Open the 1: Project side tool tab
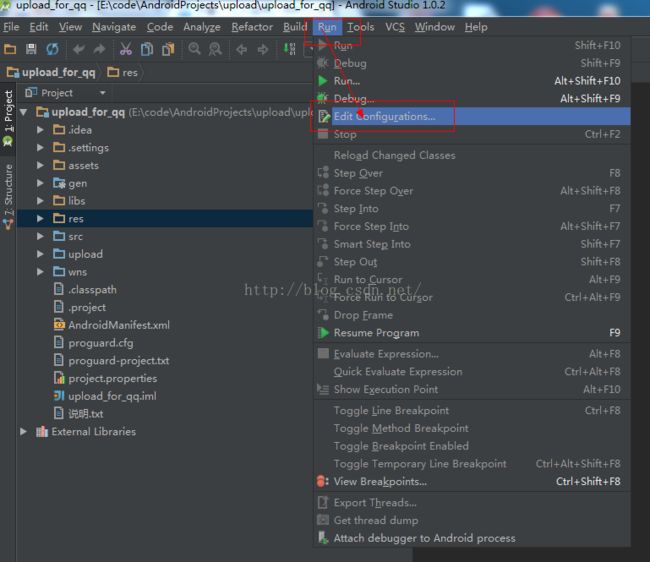 (x=8, y=119)
